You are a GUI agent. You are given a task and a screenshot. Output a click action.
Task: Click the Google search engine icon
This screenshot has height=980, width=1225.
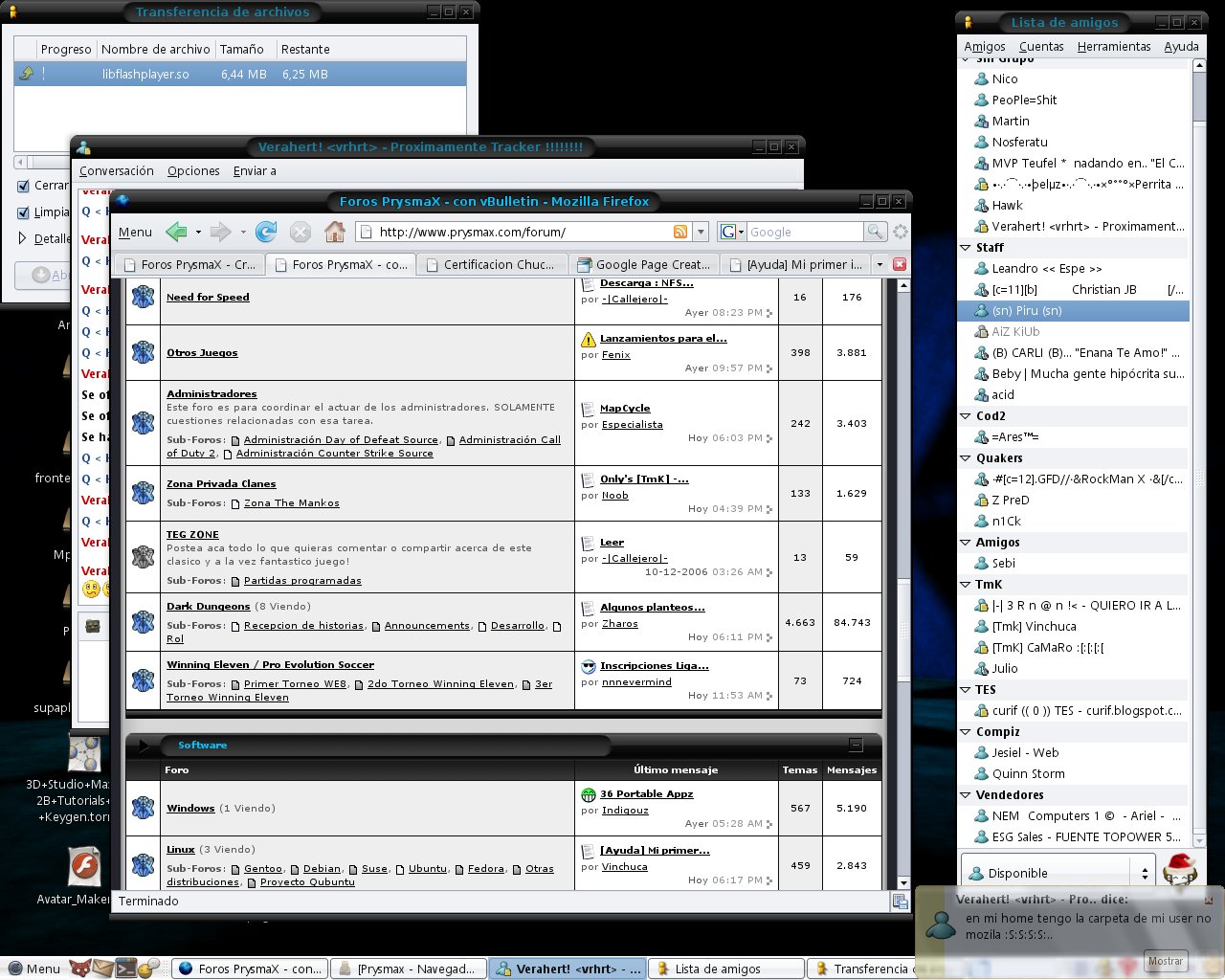728,232
